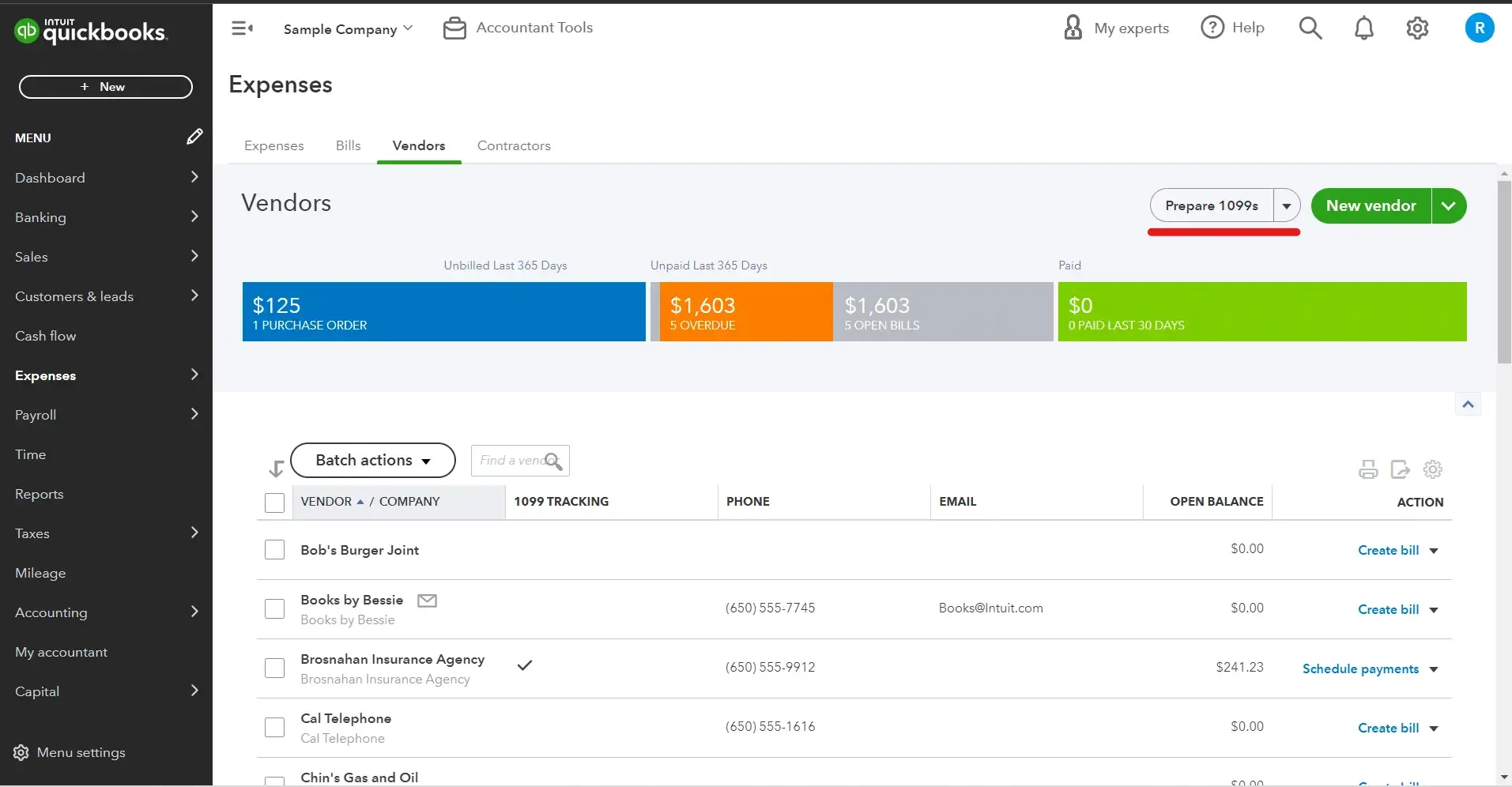This screenshot has width=1512, height=787.
Task: Tick the select-all vendors checkbox
Action: coord(274,503)
